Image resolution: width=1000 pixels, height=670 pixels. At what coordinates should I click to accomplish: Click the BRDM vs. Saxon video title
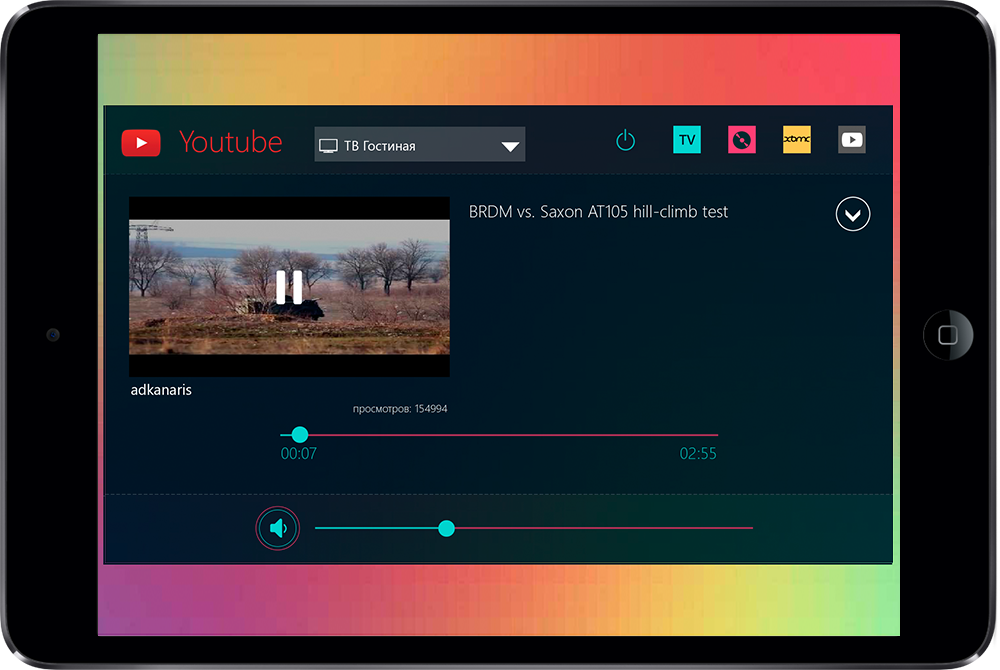coord(598,212)
